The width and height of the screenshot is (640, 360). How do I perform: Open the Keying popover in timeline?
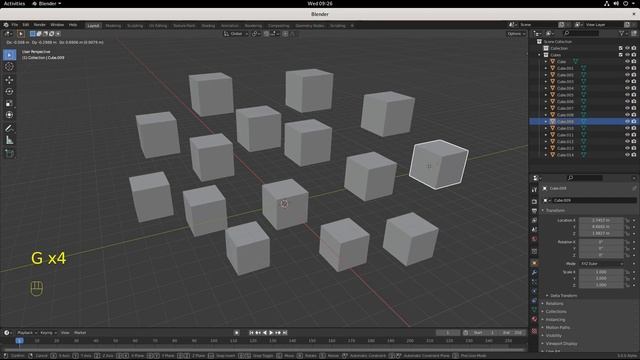pos(48,333)
